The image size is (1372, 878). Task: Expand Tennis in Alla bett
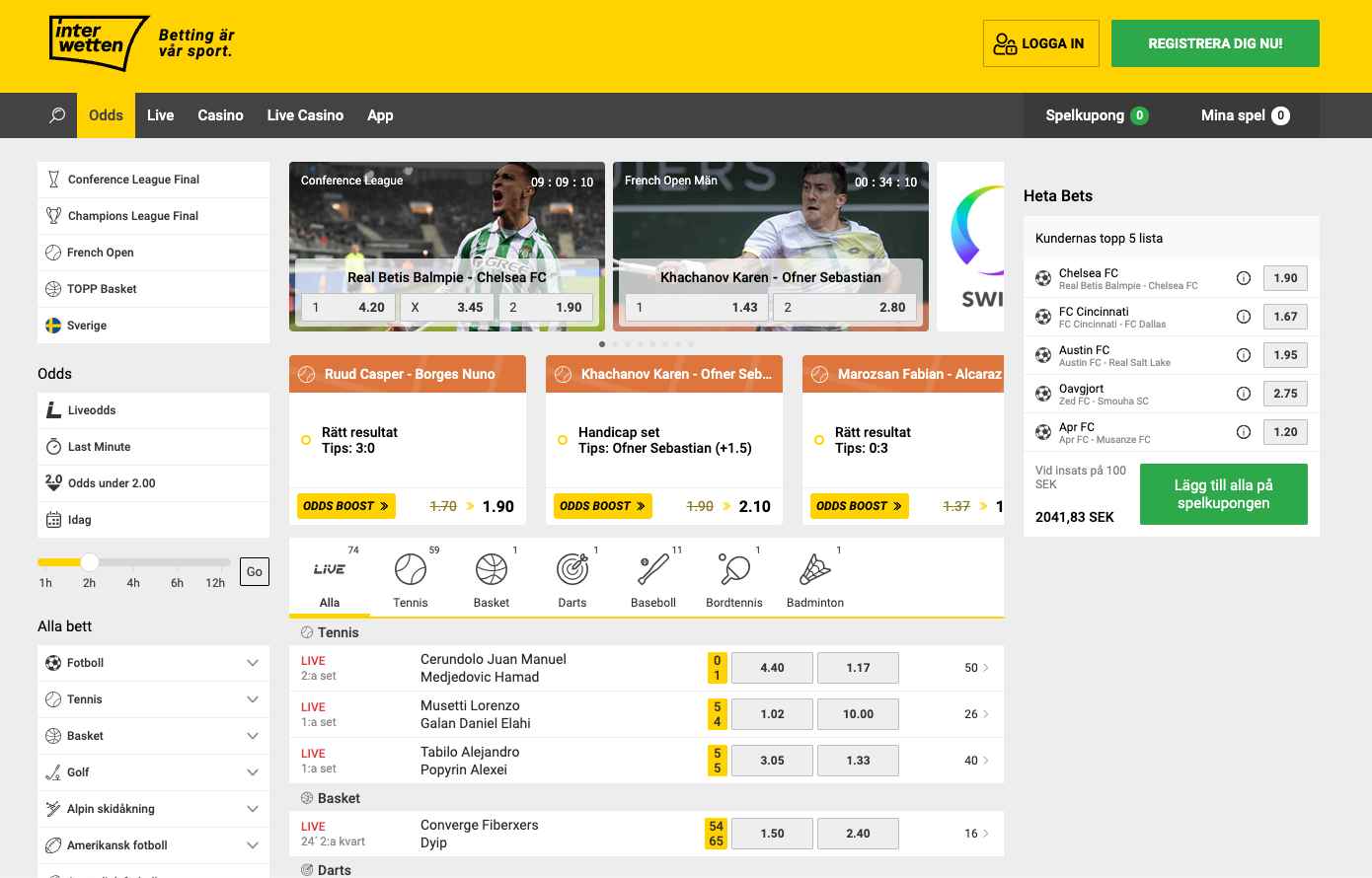[x=153, y=699]
